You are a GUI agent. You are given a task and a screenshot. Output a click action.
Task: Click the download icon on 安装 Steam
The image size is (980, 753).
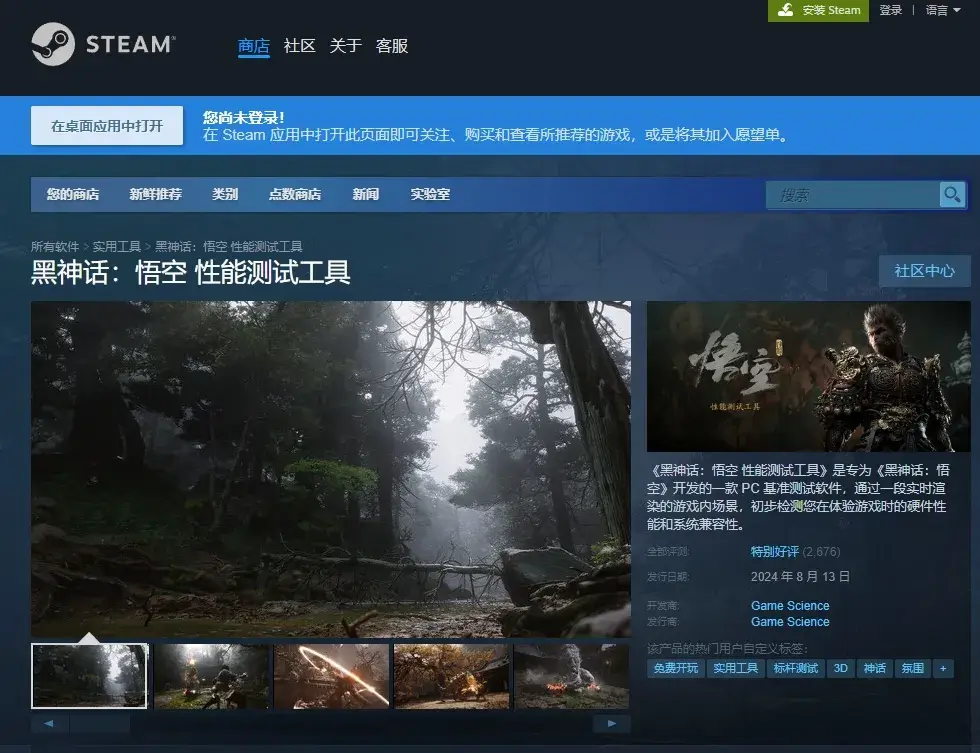[x=786, y=10]
